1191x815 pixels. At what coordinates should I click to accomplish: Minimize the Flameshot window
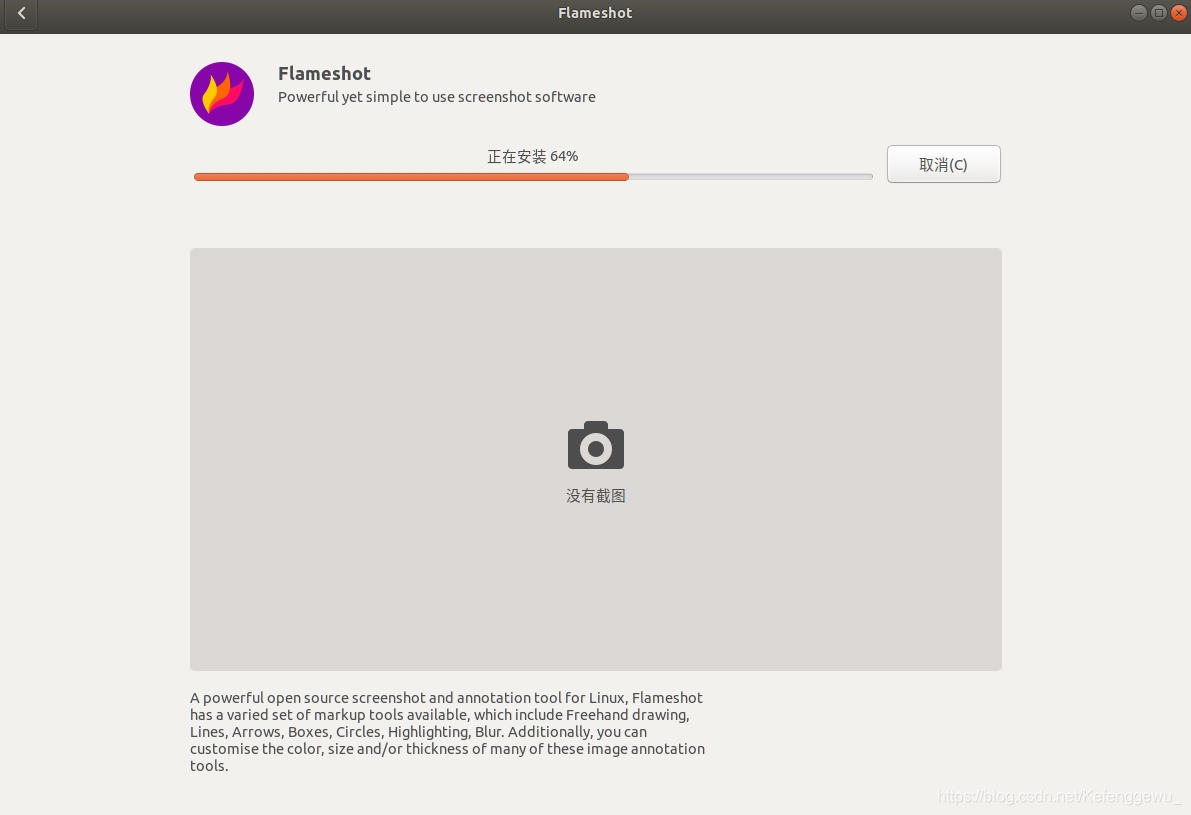click(x=1139, y=13)
